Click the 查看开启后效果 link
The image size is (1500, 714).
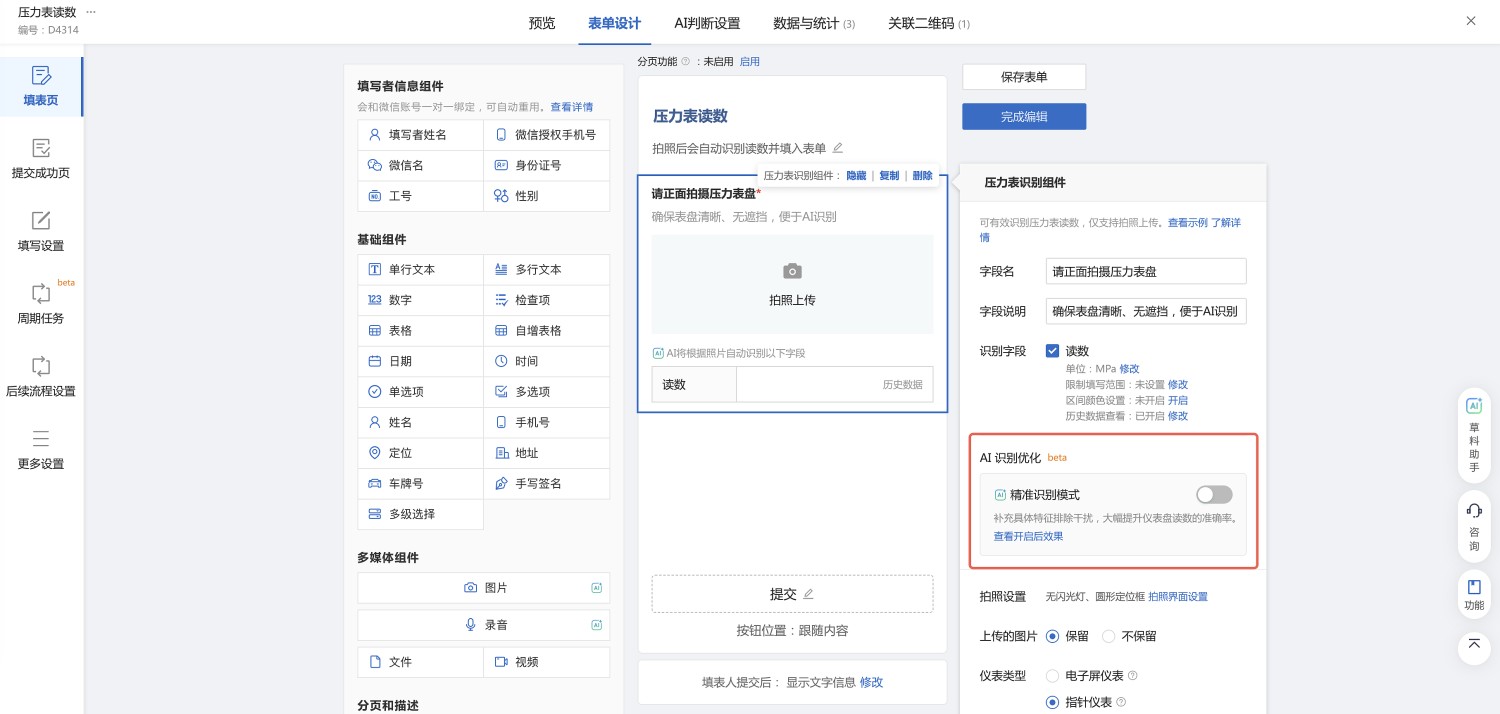1028,536
